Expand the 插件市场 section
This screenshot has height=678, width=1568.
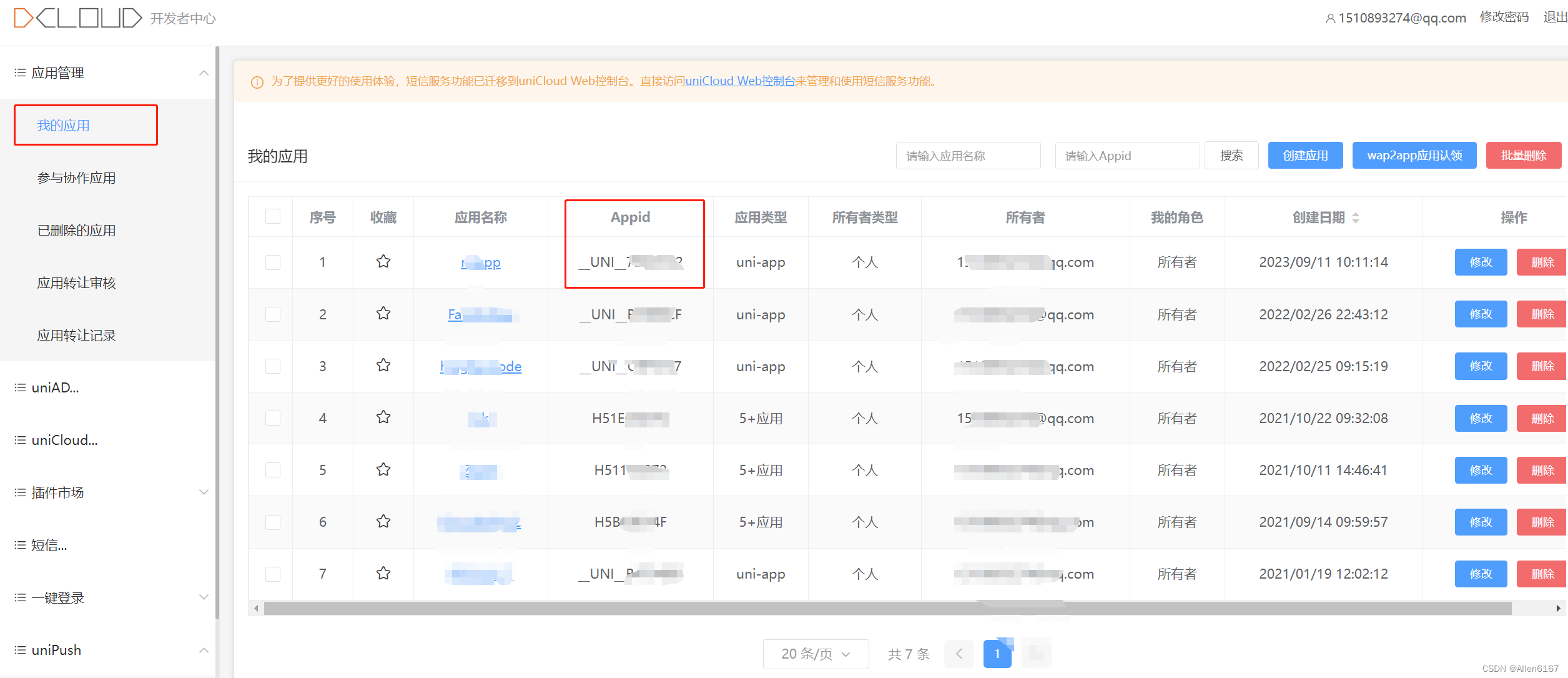coord(204,492)
